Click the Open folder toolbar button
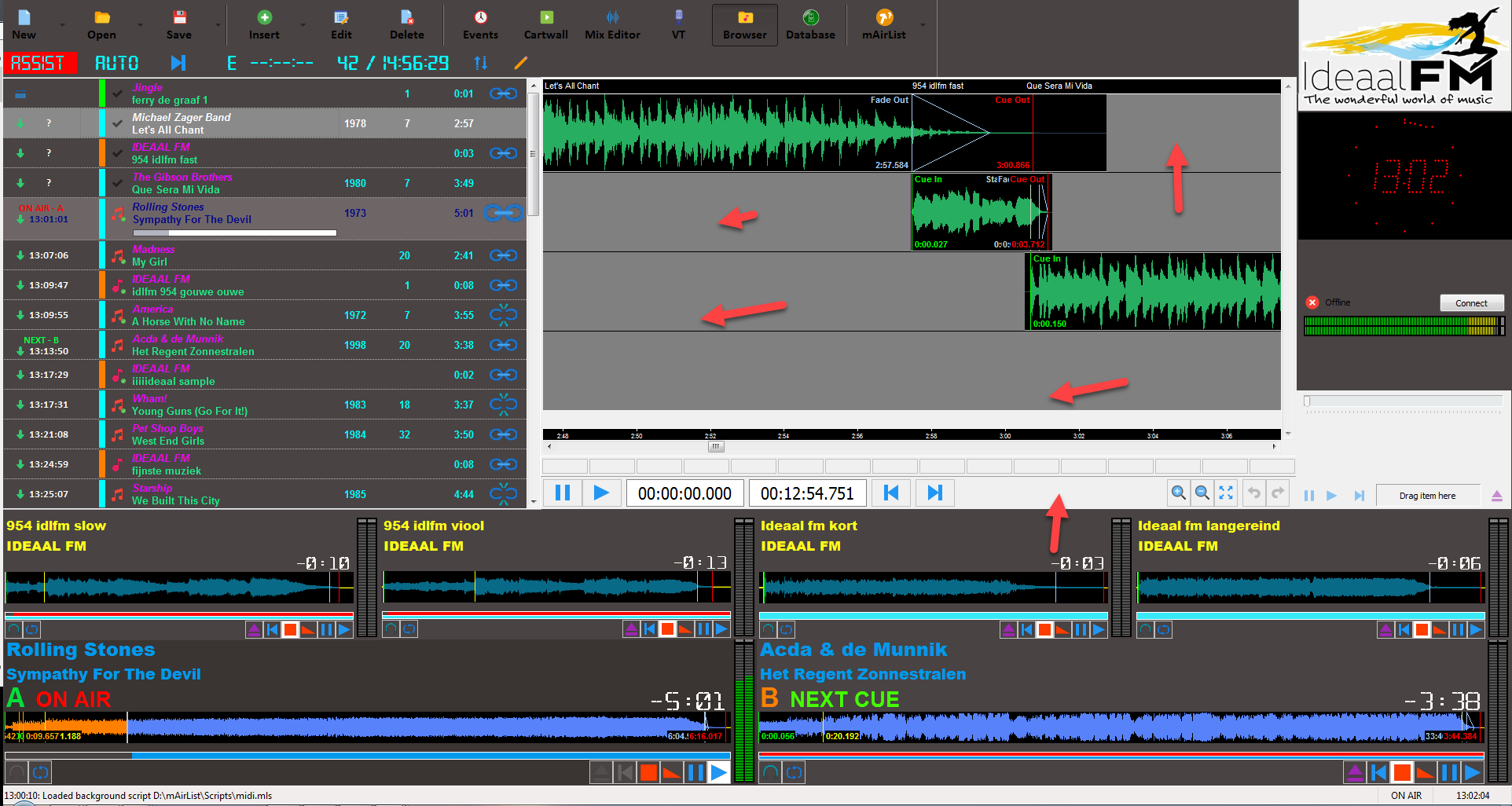This screenshot has width=1512, height=806. [x=101, y=24]
